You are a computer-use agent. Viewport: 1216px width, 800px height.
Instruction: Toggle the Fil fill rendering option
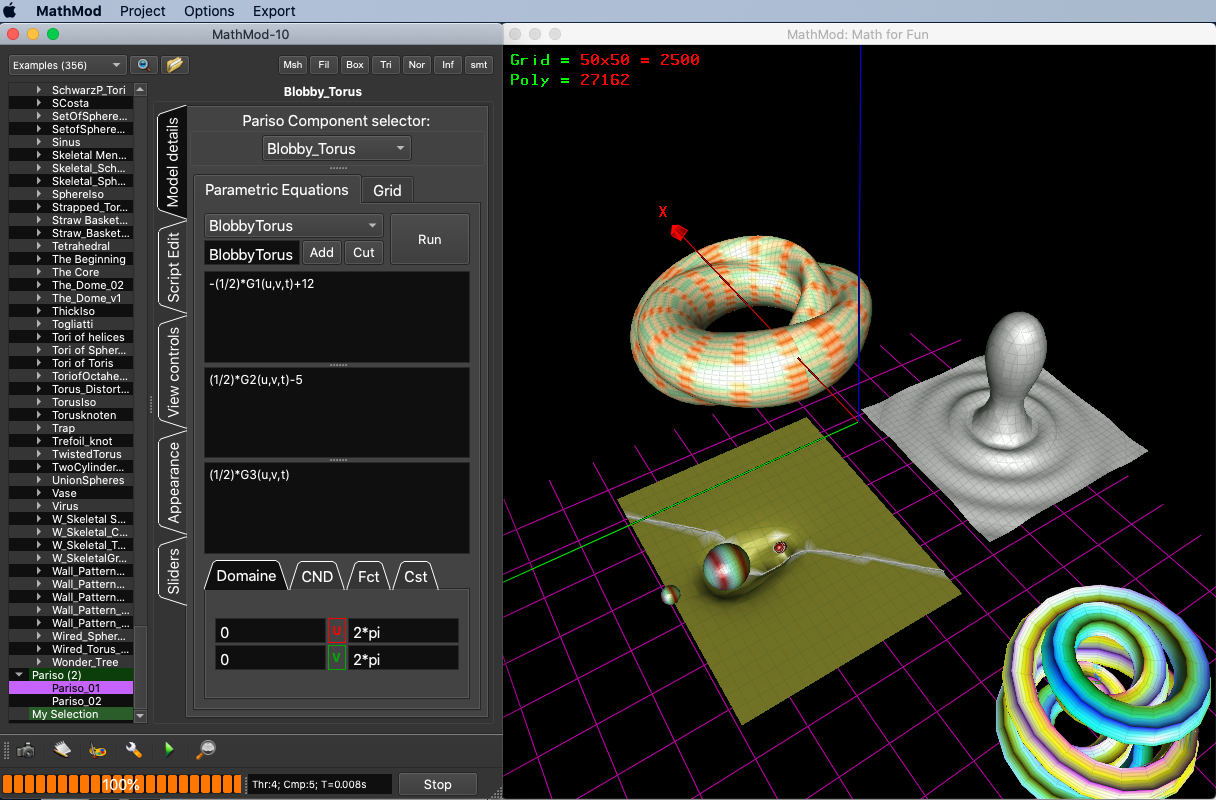(323, 64)
